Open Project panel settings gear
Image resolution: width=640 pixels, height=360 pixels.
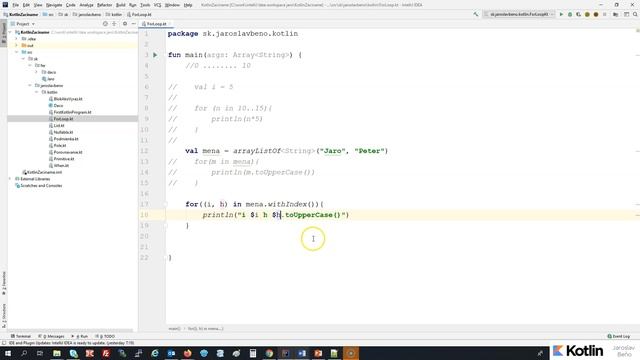point(125,24)
